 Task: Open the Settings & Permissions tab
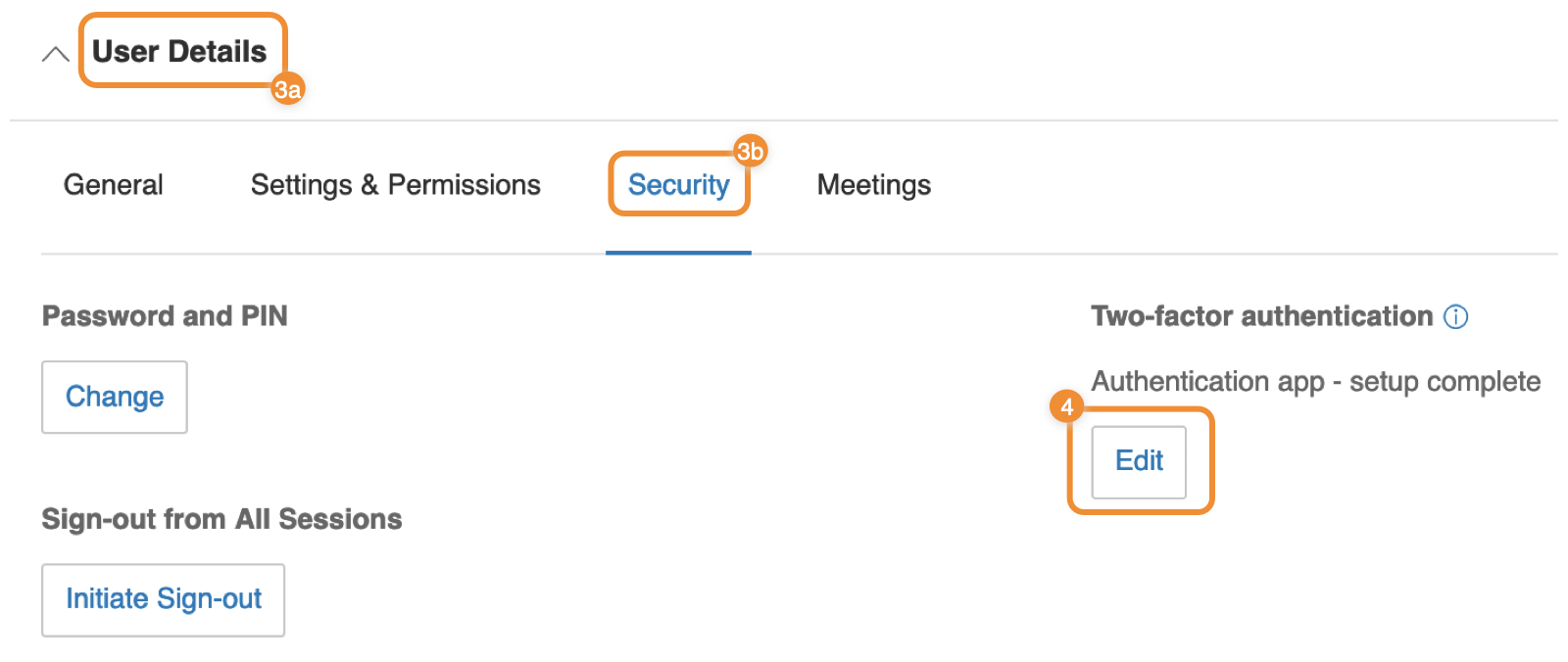(x=396, y=184)
